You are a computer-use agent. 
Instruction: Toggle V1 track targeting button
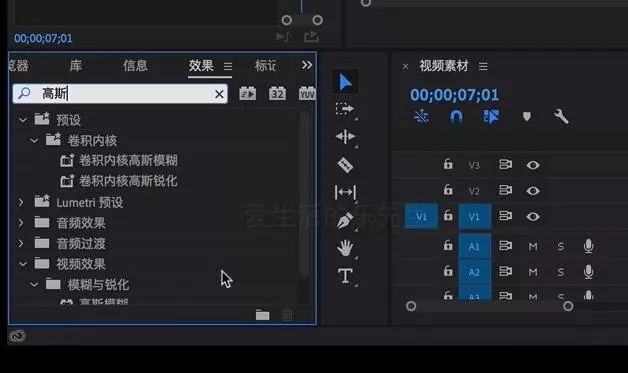click(475, 217)
